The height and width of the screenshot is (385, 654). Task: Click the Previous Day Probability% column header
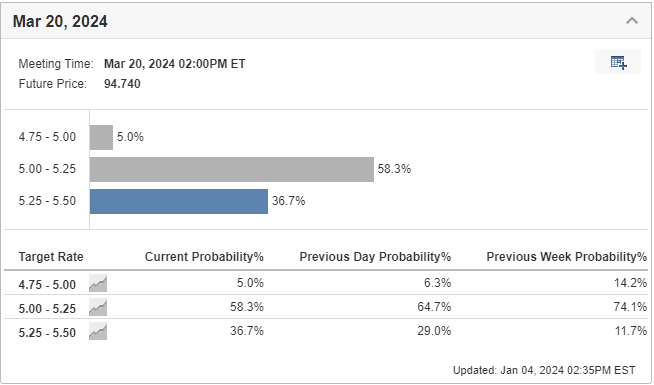(x=375, y=257)
